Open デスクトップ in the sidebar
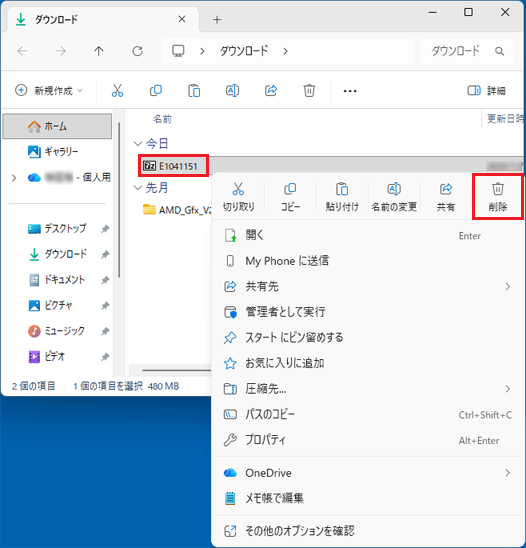 tap(57, 229)
